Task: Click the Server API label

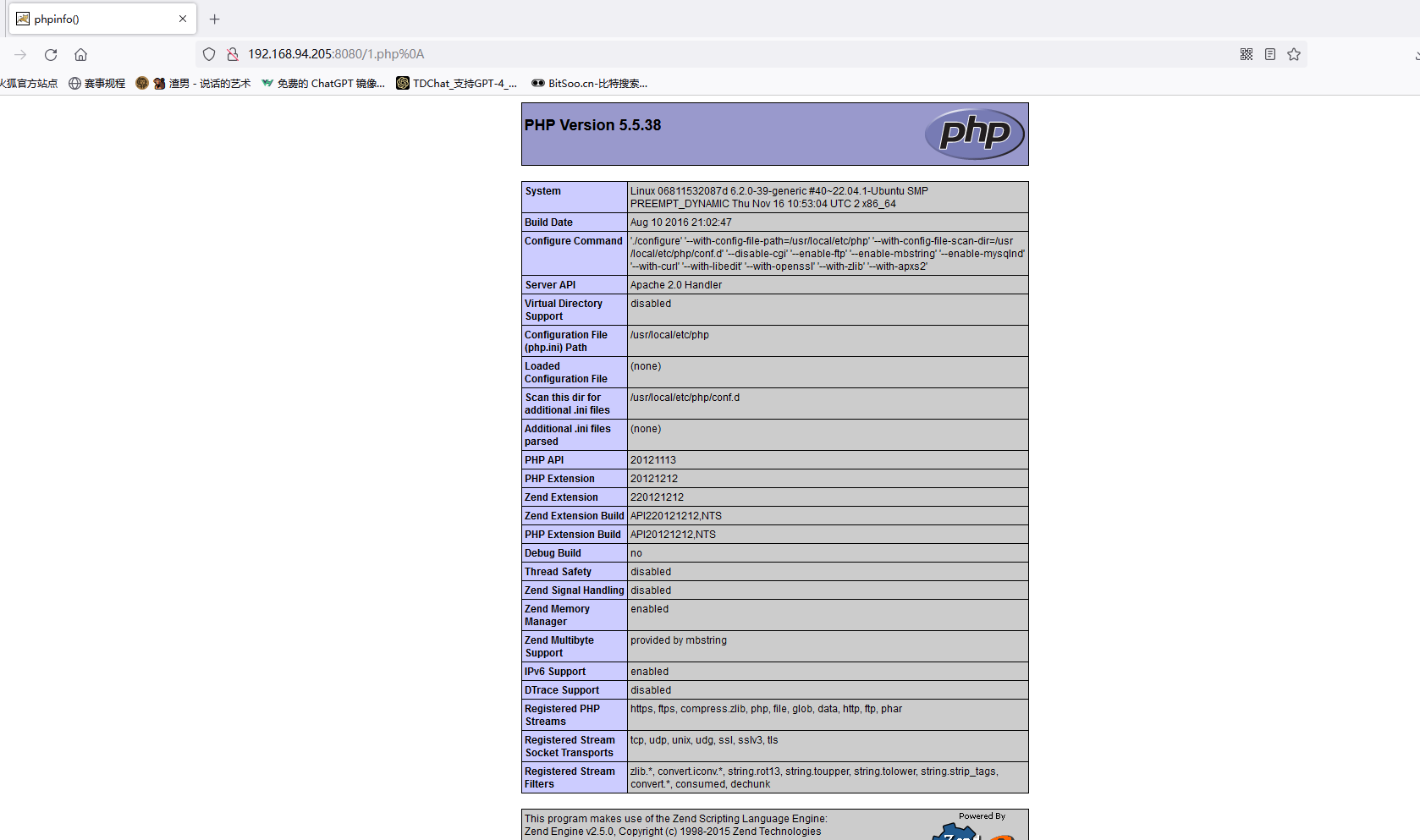Action: click(x=550, y=285)
